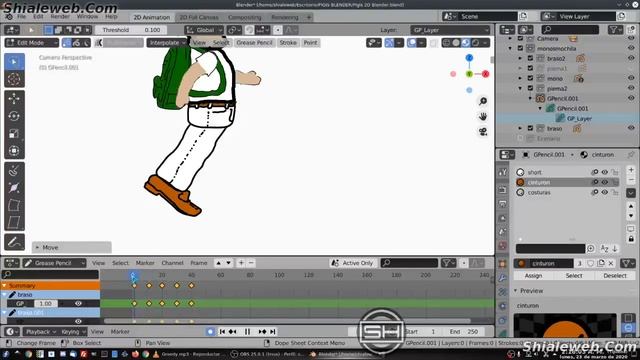Select the Radius tool in the toolbar
Screen dimensions: 640x360
(x=14, y=188)
